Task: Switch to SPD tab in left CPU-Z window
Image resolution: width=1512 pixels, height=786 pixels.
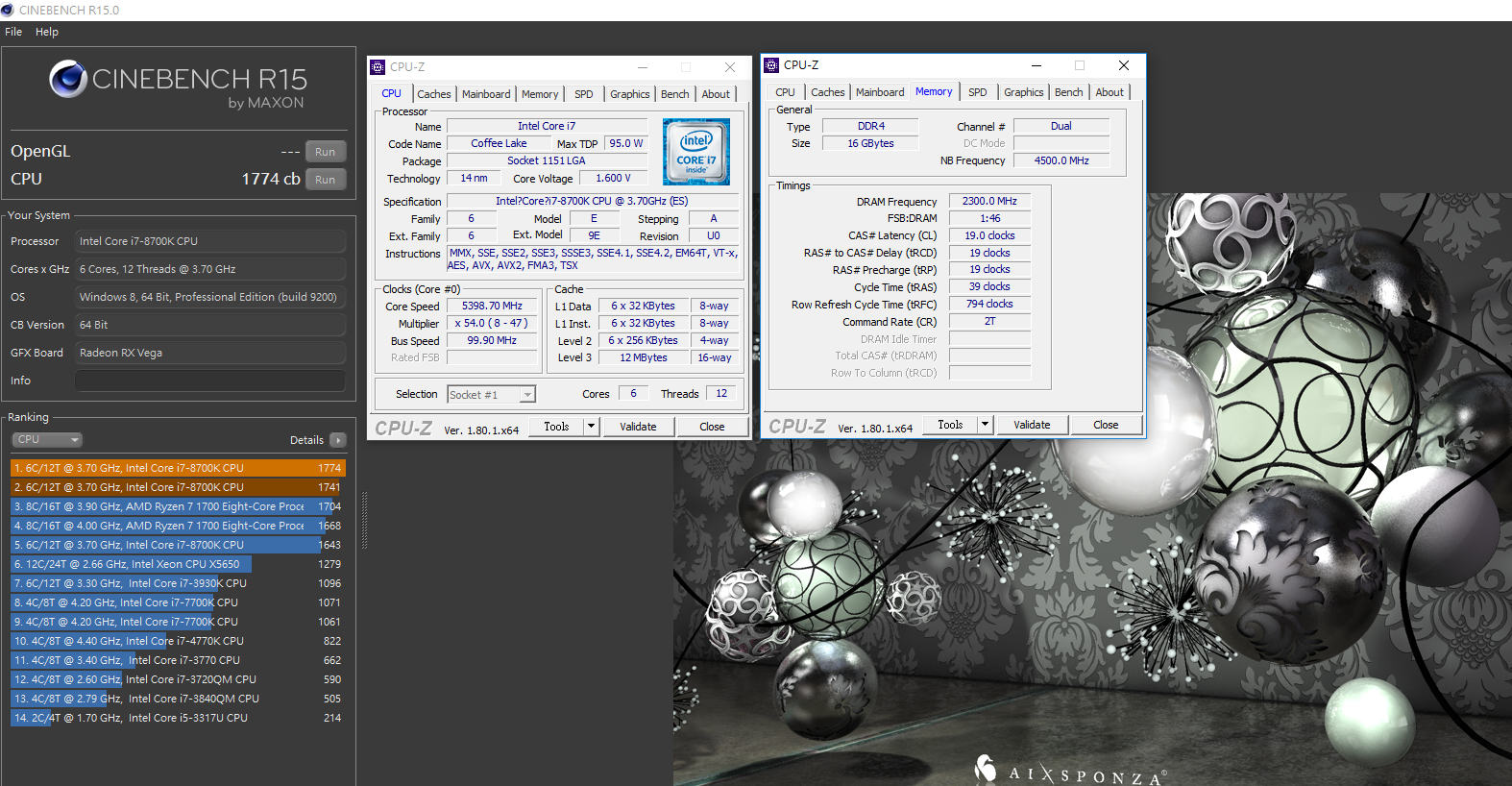Action: (584, 94)
